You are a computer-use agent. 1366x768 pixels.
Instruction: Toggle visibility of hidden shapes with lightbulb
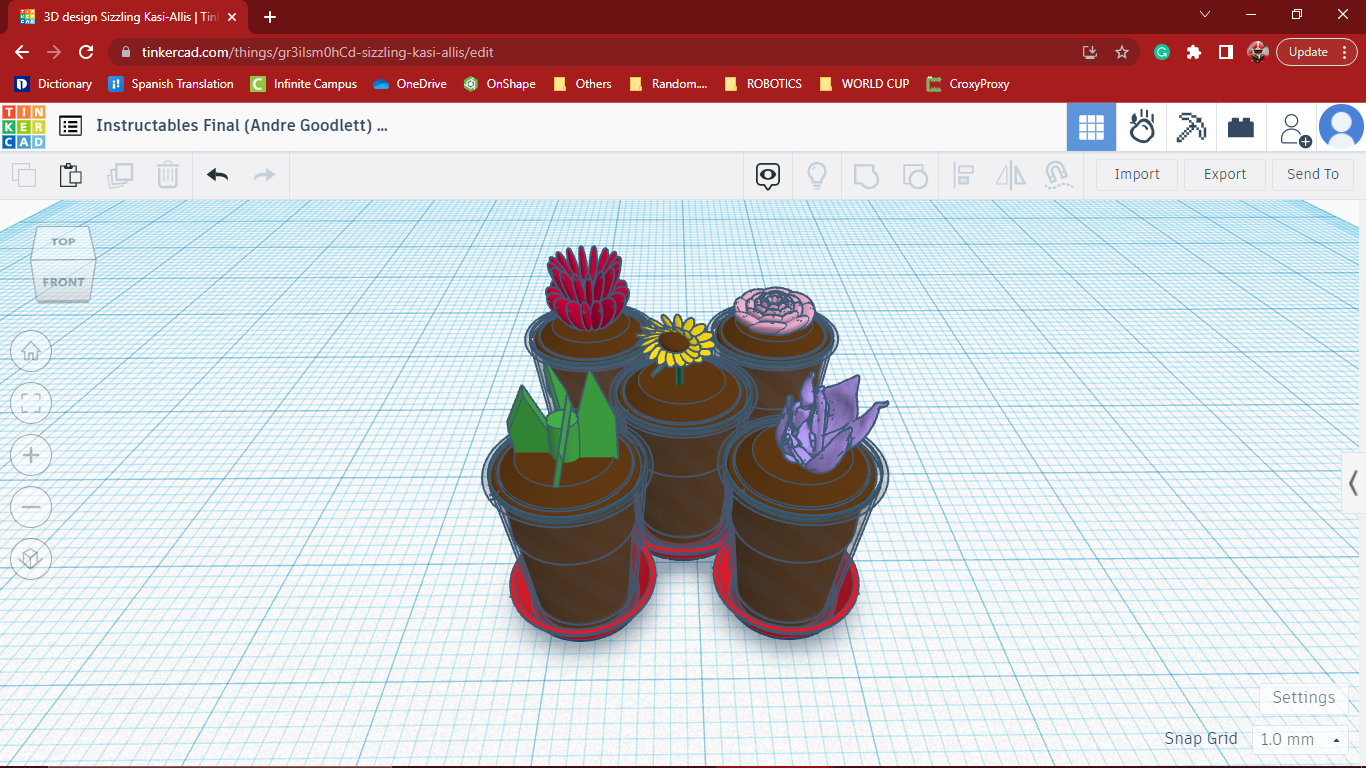(816, 175)
